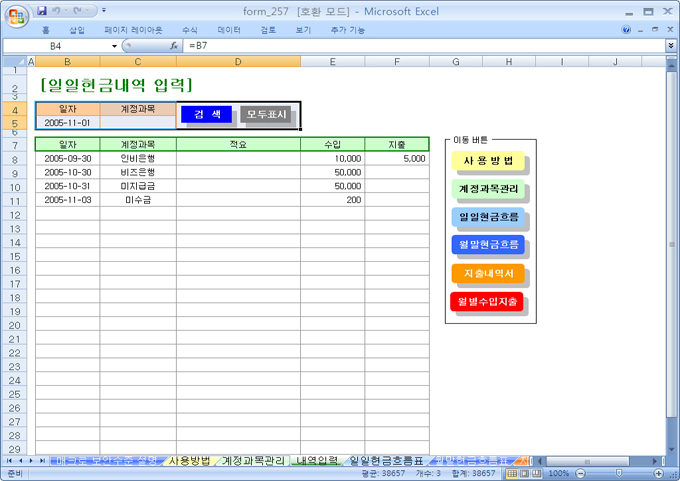Switch to Page Layout view in status bar
The width and height of the screenshot is (680, 481).
pos(525,473)
